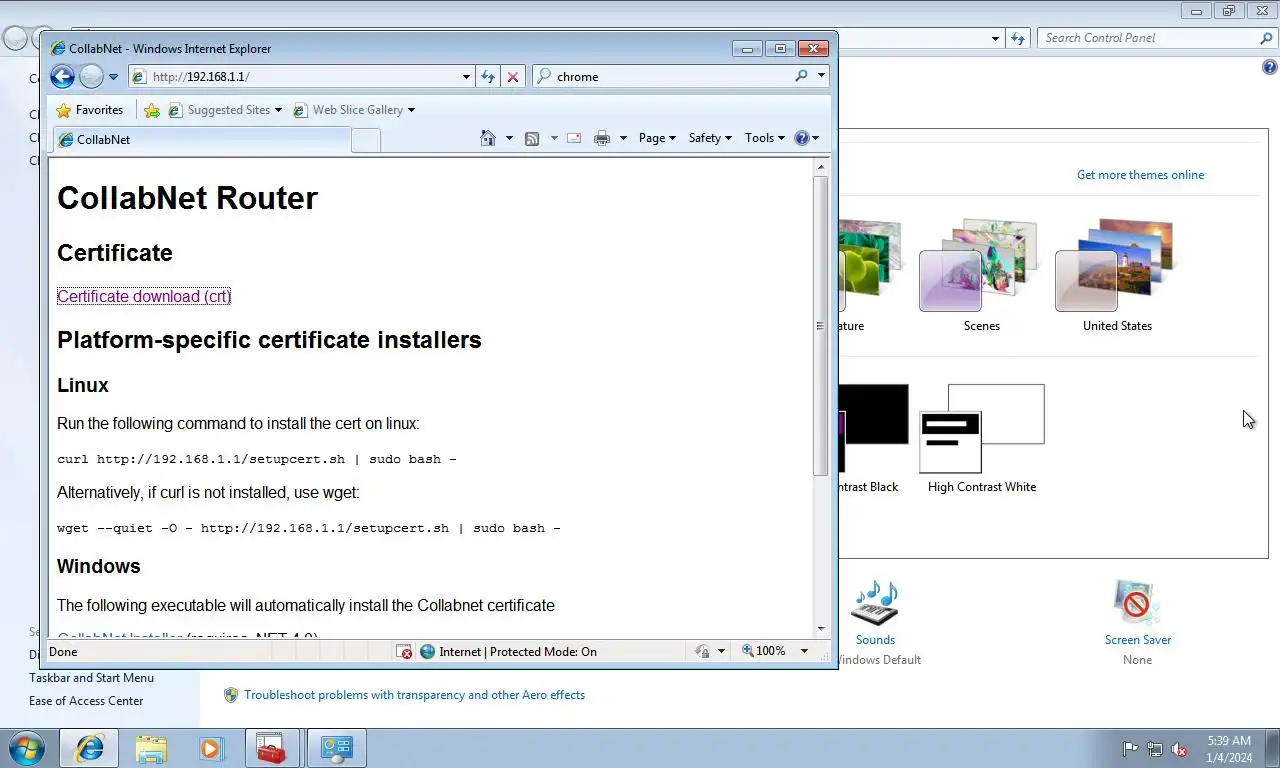Select the CollabNet tab
Image resolution: width=1280 pixels, height=768 pixels.
(201, 140)
